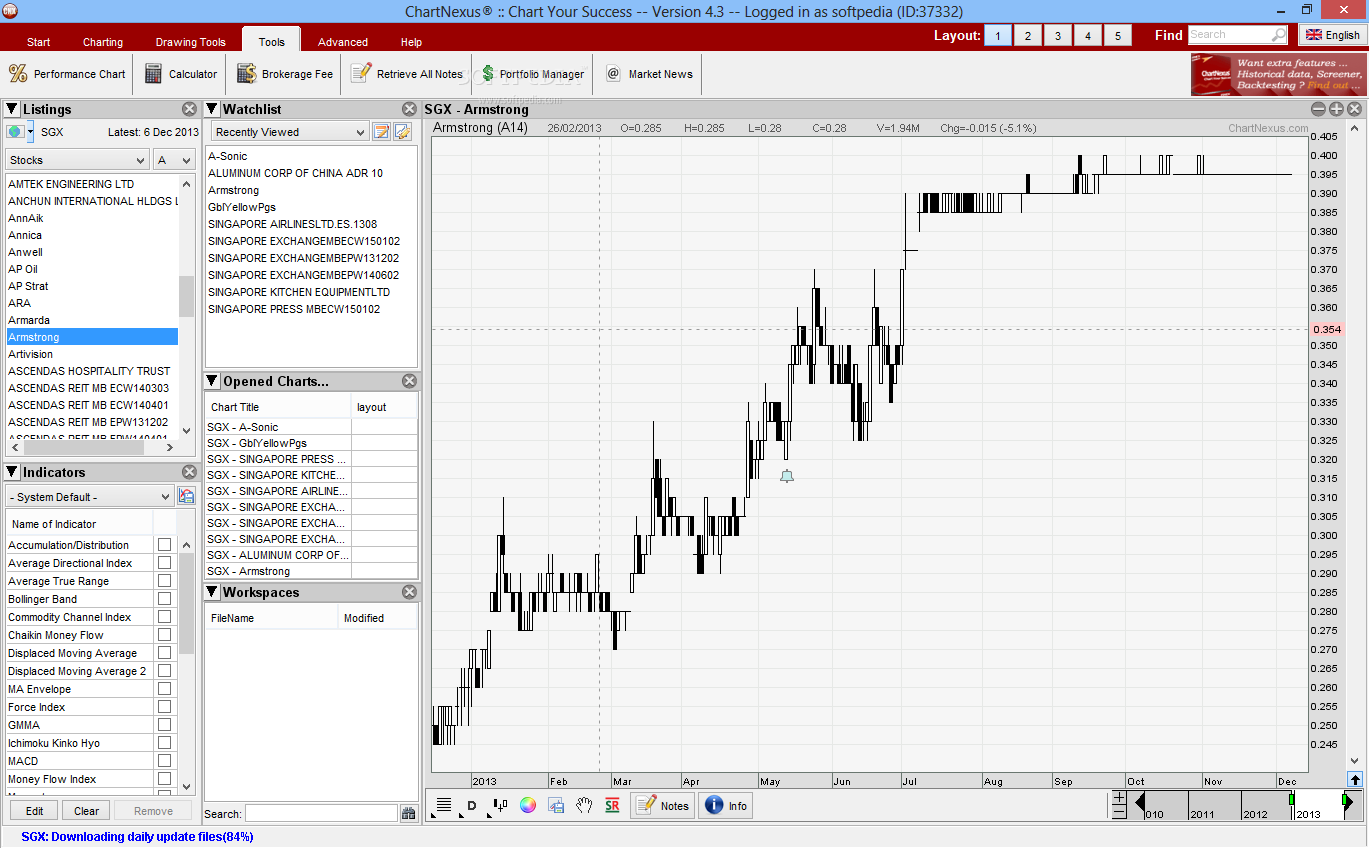Click the binoculars search icon

(408, 814)
